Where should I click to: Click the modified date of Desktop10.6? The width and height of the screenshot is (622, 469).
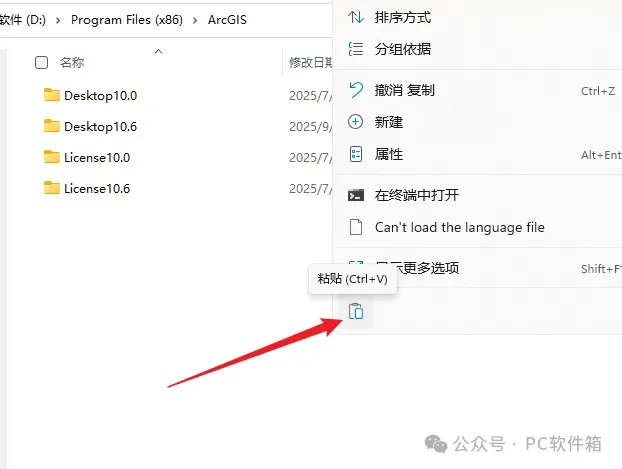click(311, 127)
